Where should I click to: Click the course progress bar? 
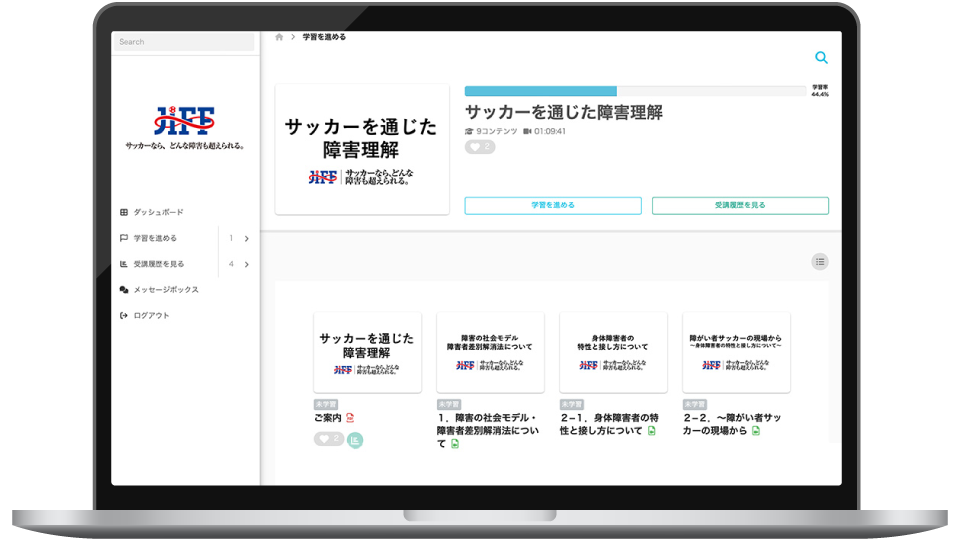coord(636,91)
